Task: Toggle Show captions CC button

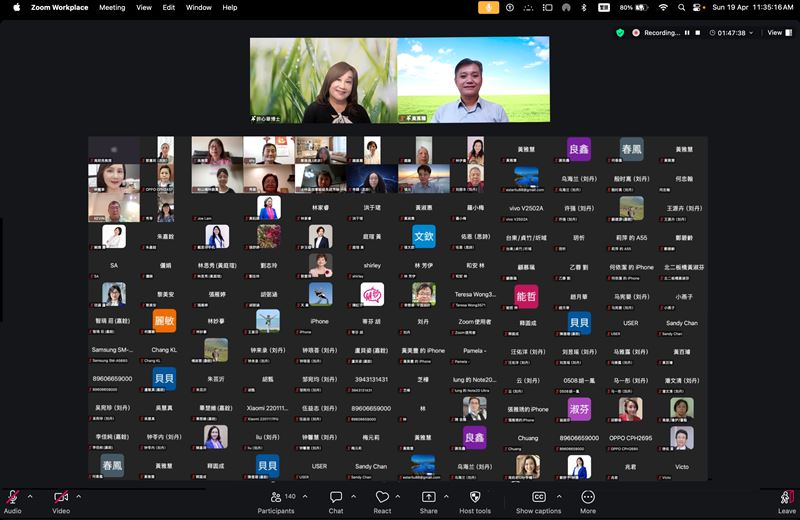Action: [x=539, y=497]
